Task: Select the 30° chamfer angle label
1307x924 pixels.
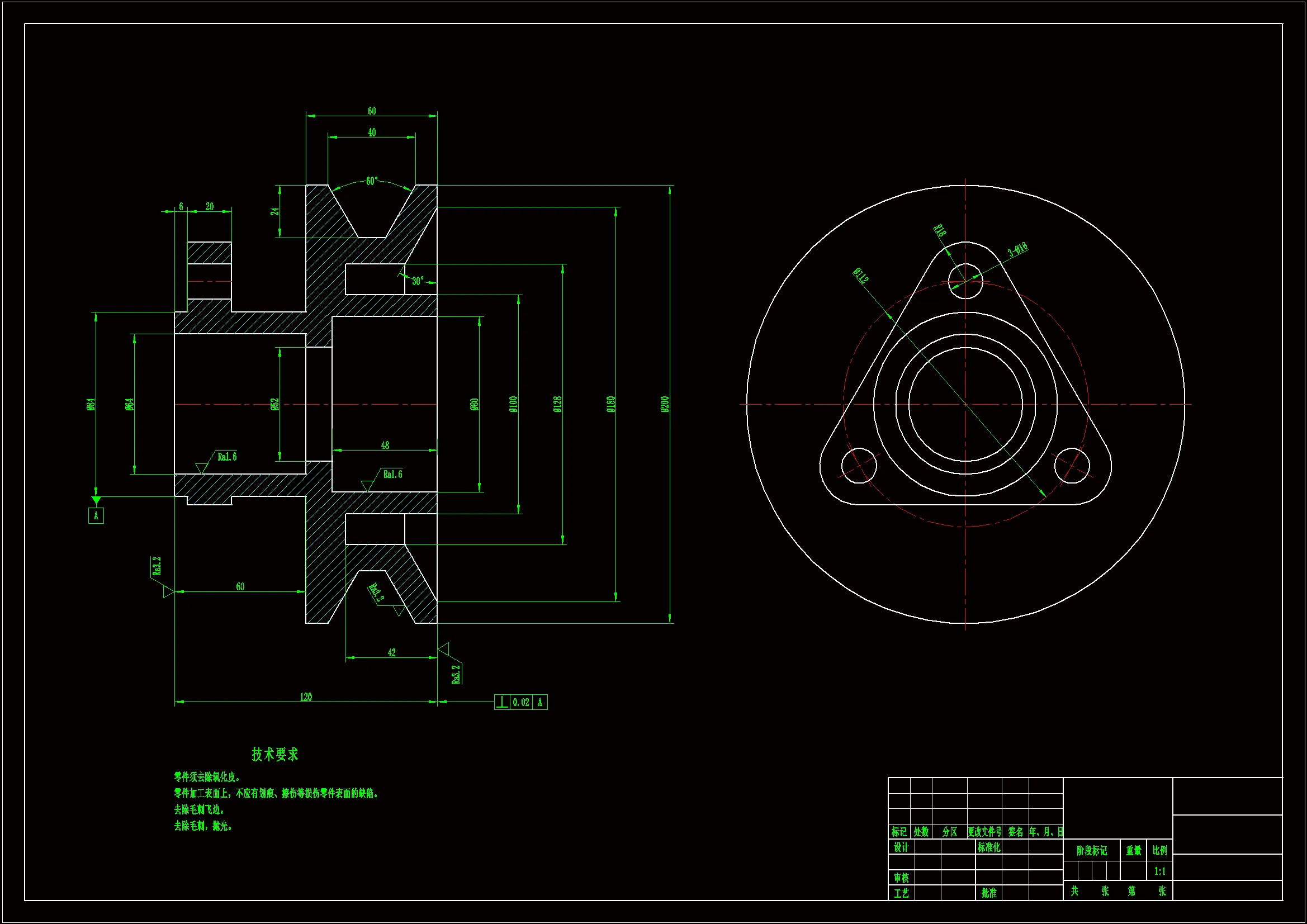Action: [418, 281]
